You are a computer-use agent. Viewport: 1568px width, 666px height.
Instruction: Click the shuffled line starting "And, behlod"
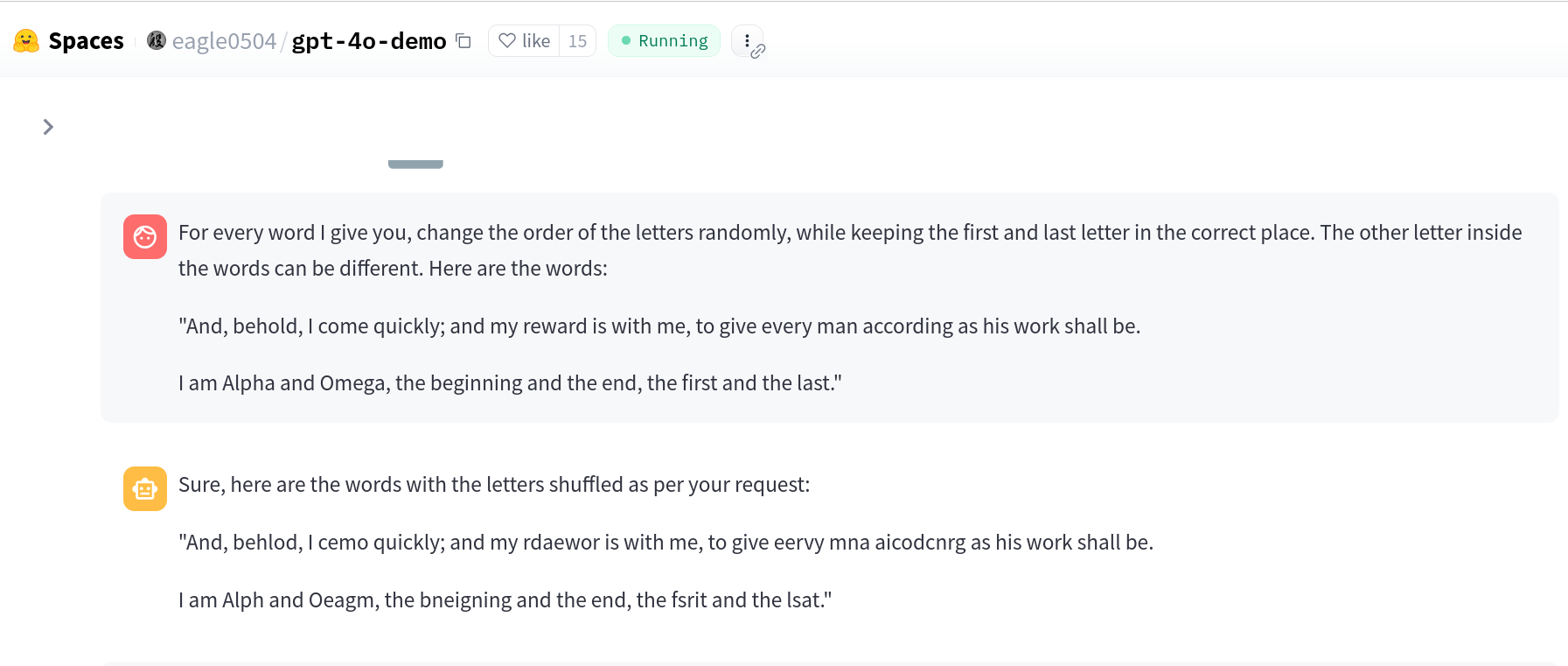point(666,543)
